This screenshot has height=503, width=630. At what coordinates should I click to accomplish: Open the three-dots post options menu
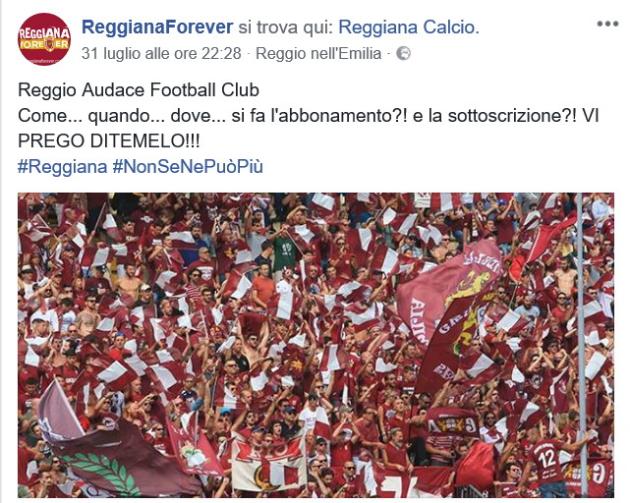608,24
